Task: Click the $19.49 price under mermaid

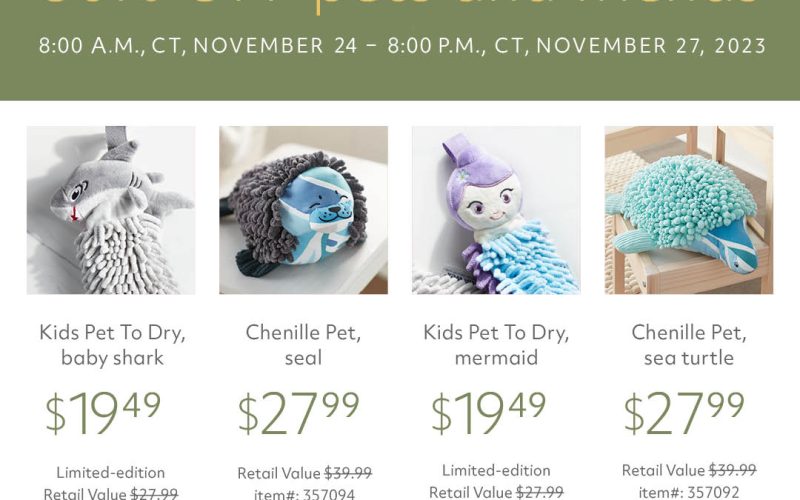Action: [489, 412]
